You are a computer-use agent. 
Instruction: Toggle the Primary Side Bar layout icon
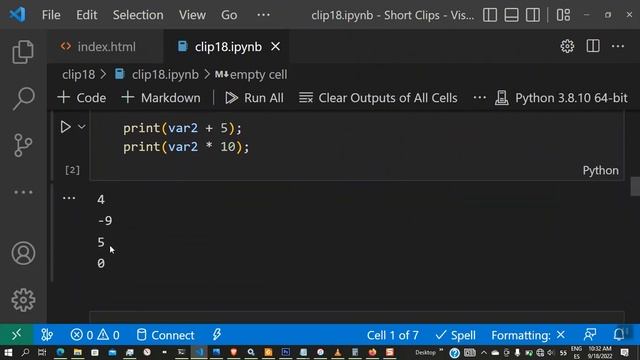point(490,15)
